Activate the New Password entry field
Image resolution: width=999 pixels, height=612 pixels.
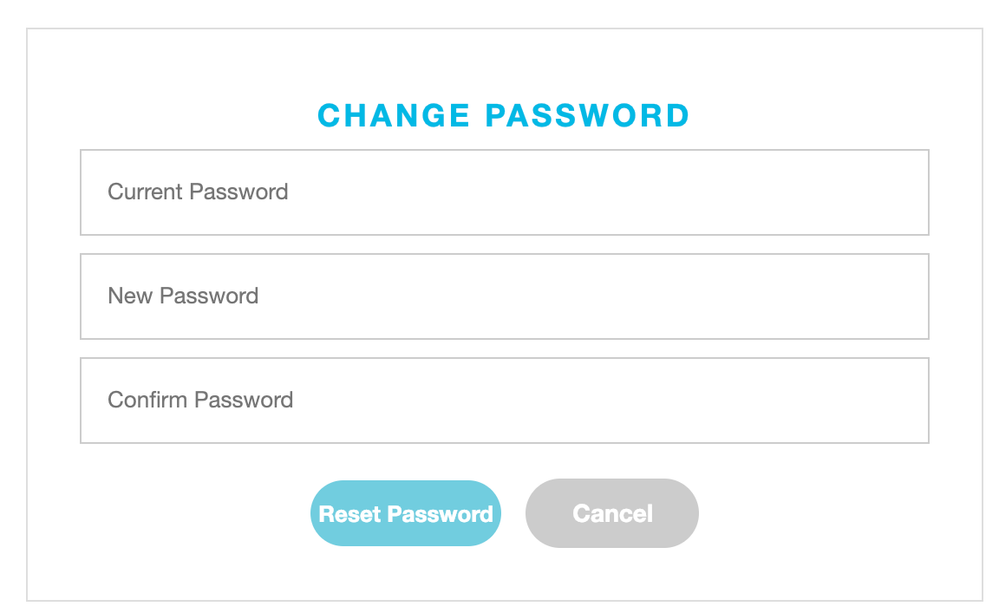[x=504, y=296]
